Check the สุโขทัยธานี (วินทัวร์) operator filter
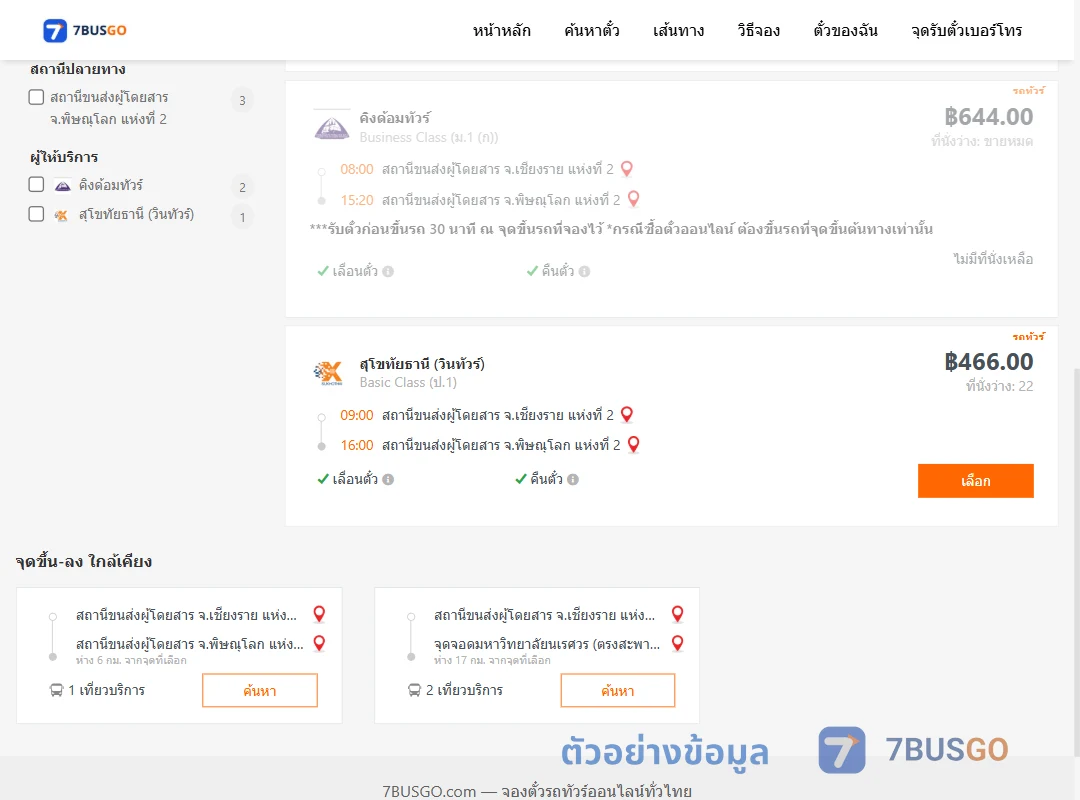1080x800 pixels. [x=37, y=214]
